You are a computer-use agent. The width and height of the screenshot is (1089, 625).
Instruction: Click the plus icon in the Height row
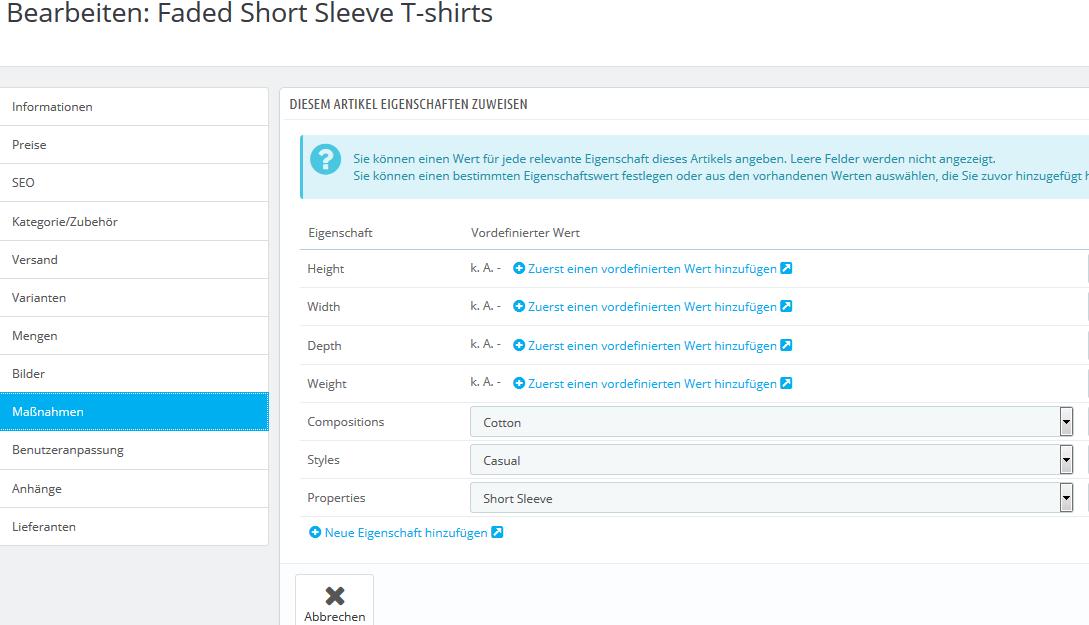tap(519, 269)
